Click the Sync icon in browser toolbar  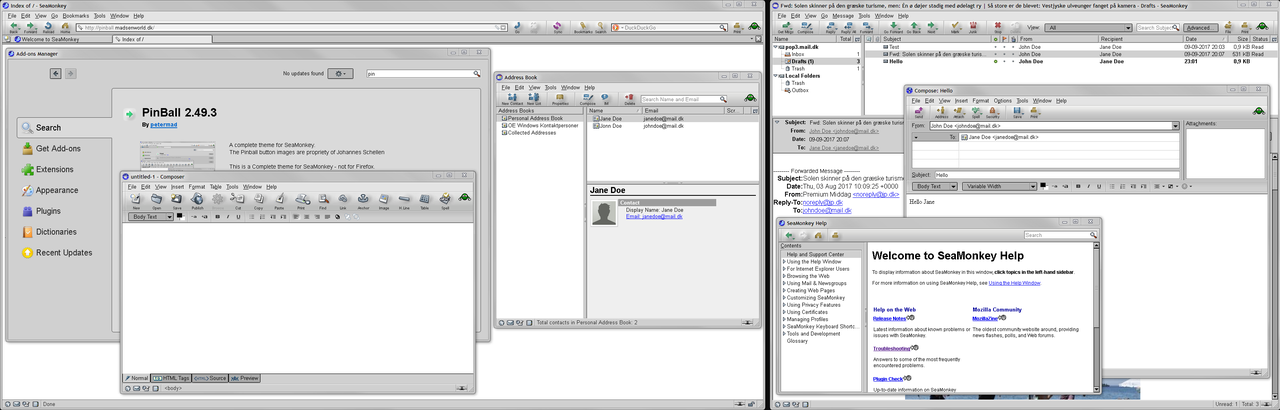[557, 29]
